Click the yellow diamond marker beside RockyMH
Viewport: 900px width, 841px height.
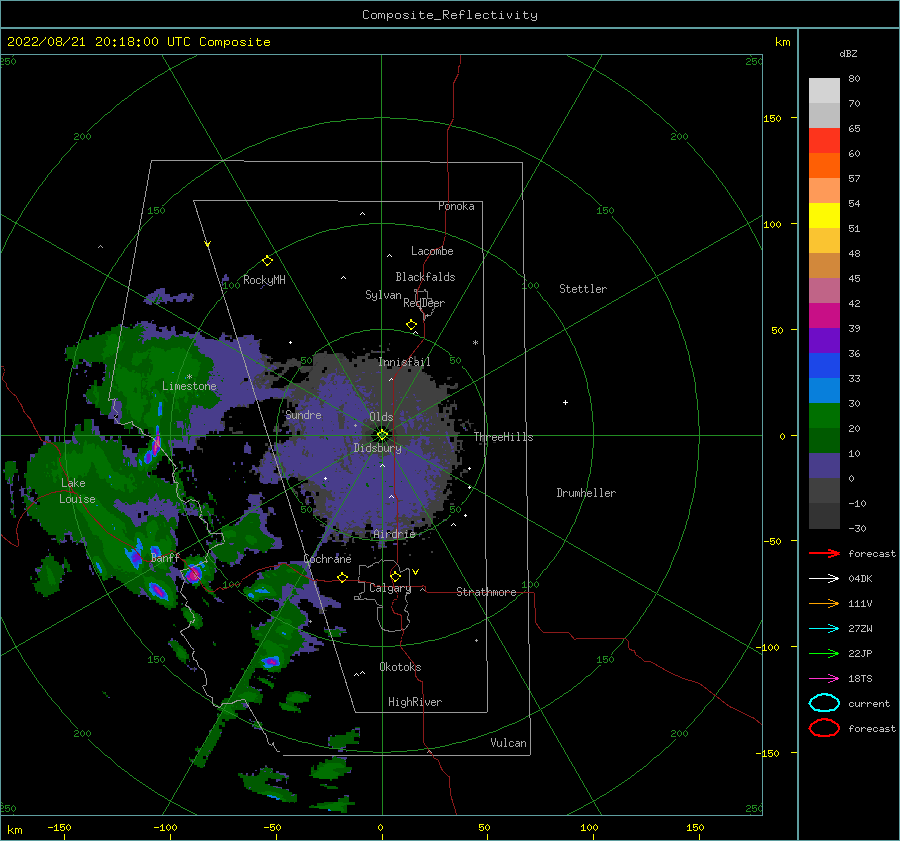267,261
